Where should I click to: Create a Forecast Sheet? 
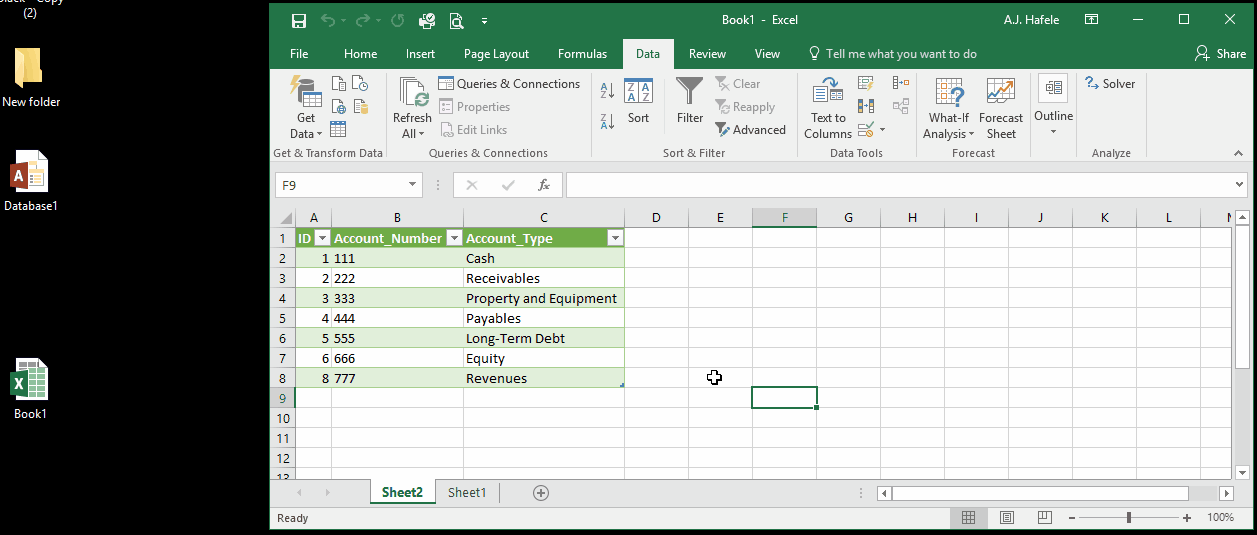pos(1001,110)
